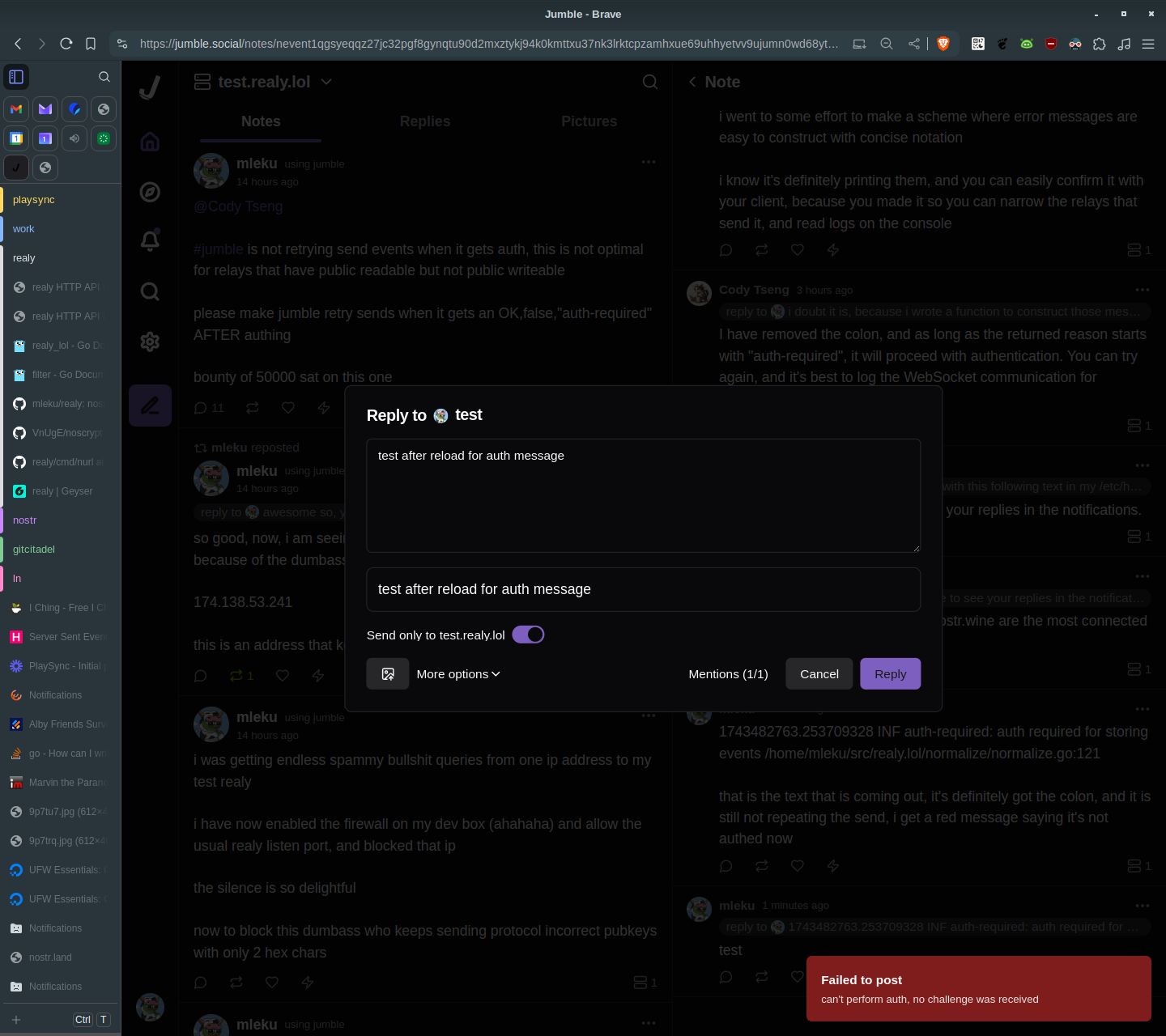Open pinned Jumble tab

16,168
